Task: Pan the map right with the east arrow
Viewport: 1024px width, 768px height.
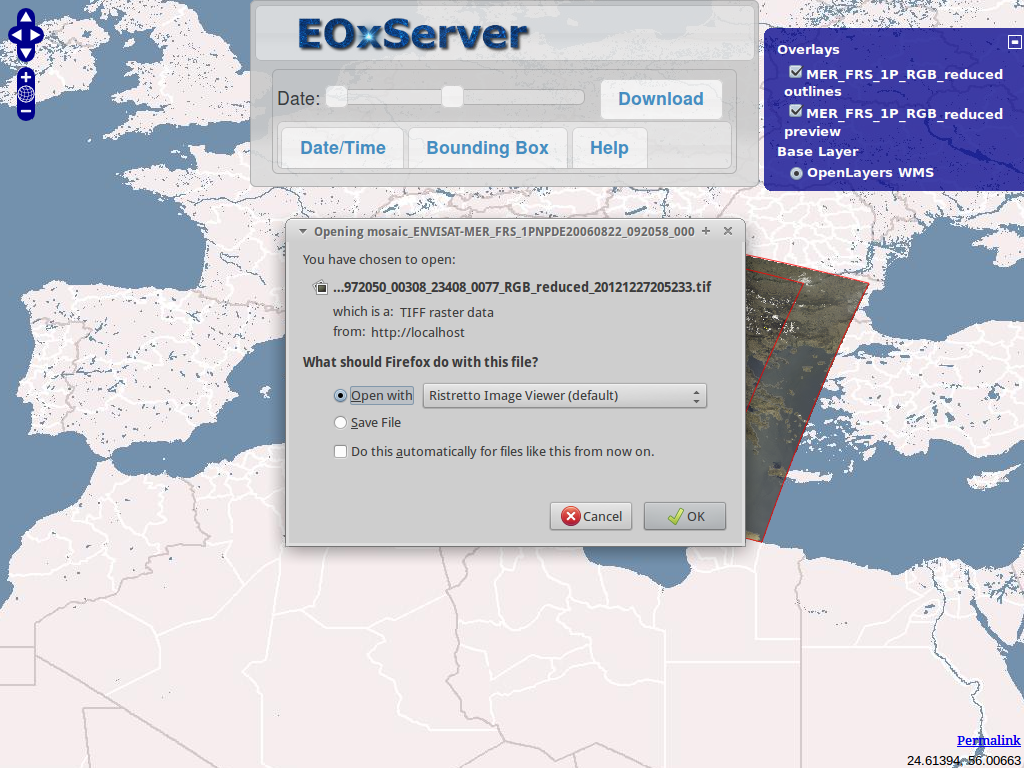Action: [x=36, y=35]
